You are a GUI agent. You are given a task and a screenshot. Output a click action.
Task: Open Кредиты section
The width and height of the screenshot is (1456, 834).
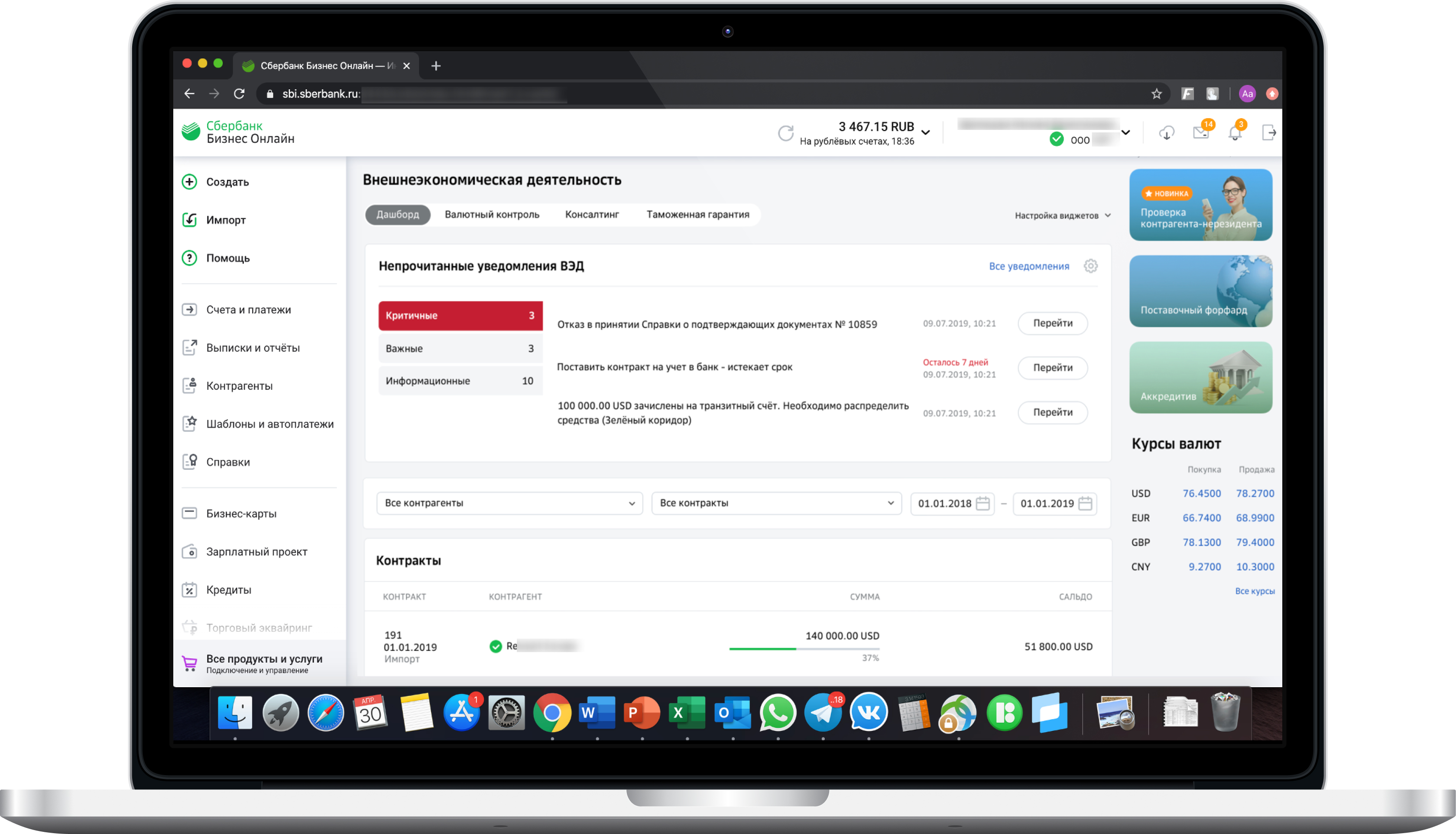coord(228,589)
